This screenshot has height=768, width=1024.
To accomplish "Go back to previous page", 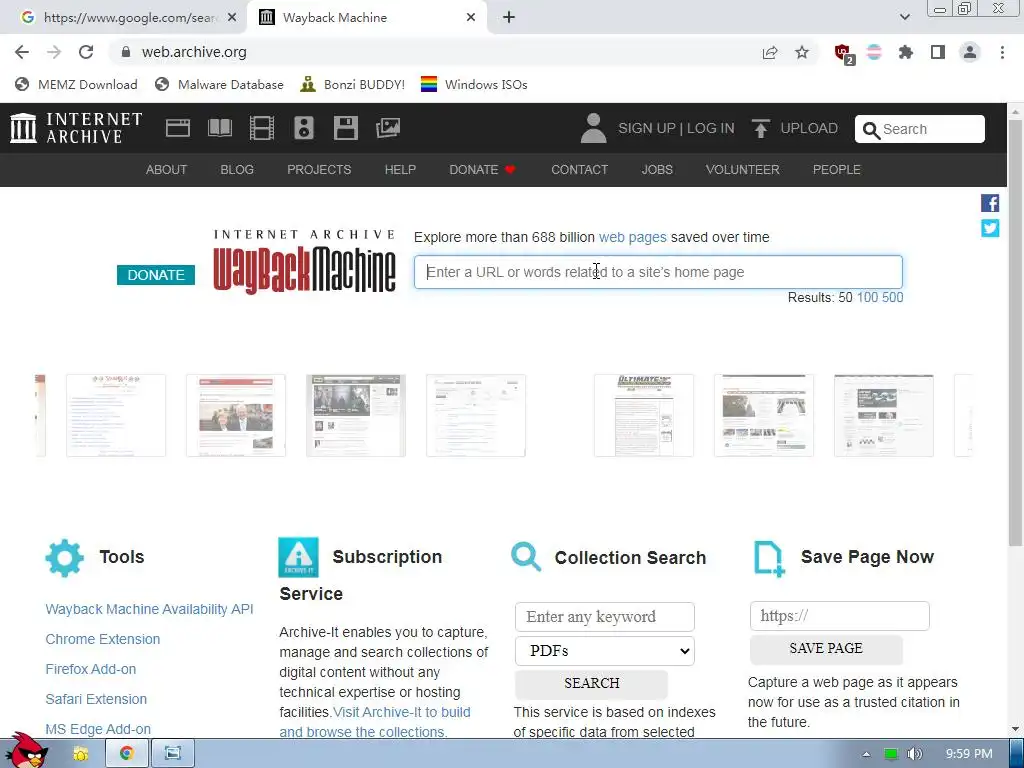I will 22,52.
